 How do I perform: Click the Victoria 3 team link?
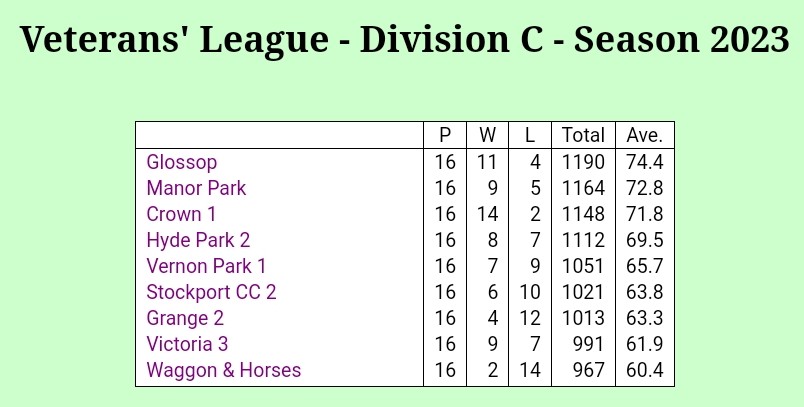tap(187, 344)
